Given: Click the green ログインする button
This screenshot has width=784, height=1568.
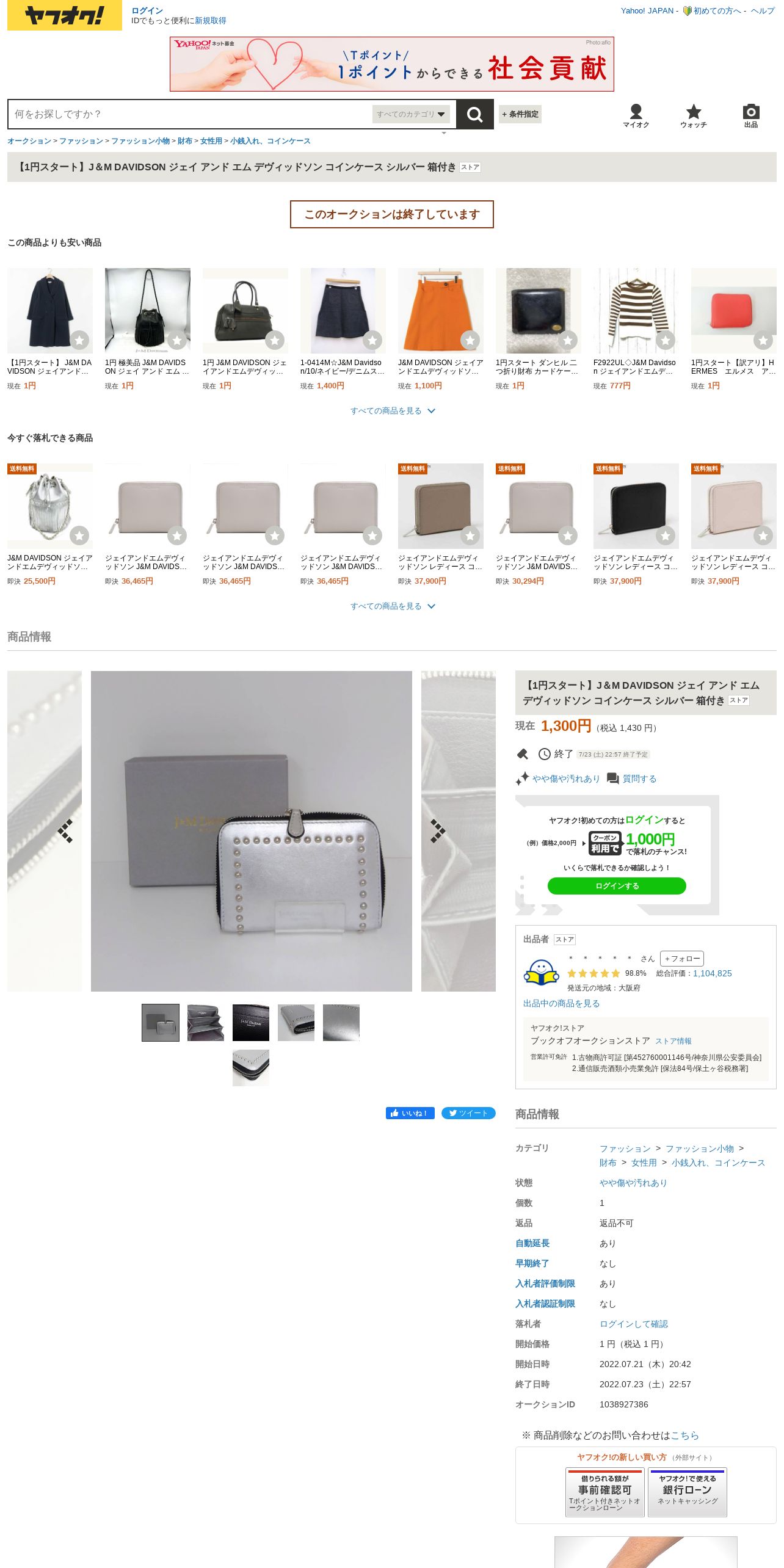Looking at the screenshot, I should [x=617, y=886].
